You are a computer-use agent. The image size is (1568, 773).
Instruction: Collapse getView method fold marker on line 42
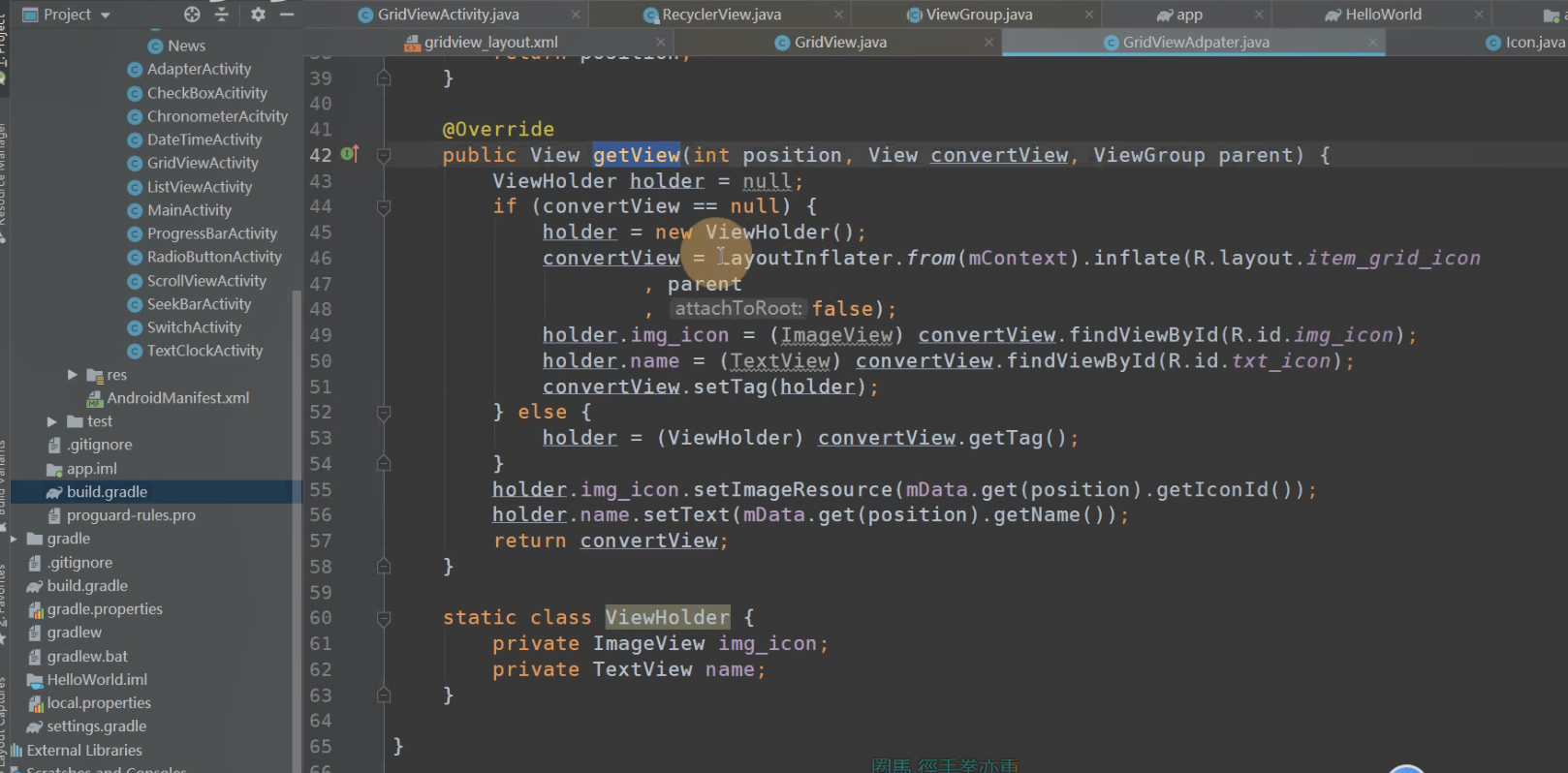coord(384,155)
